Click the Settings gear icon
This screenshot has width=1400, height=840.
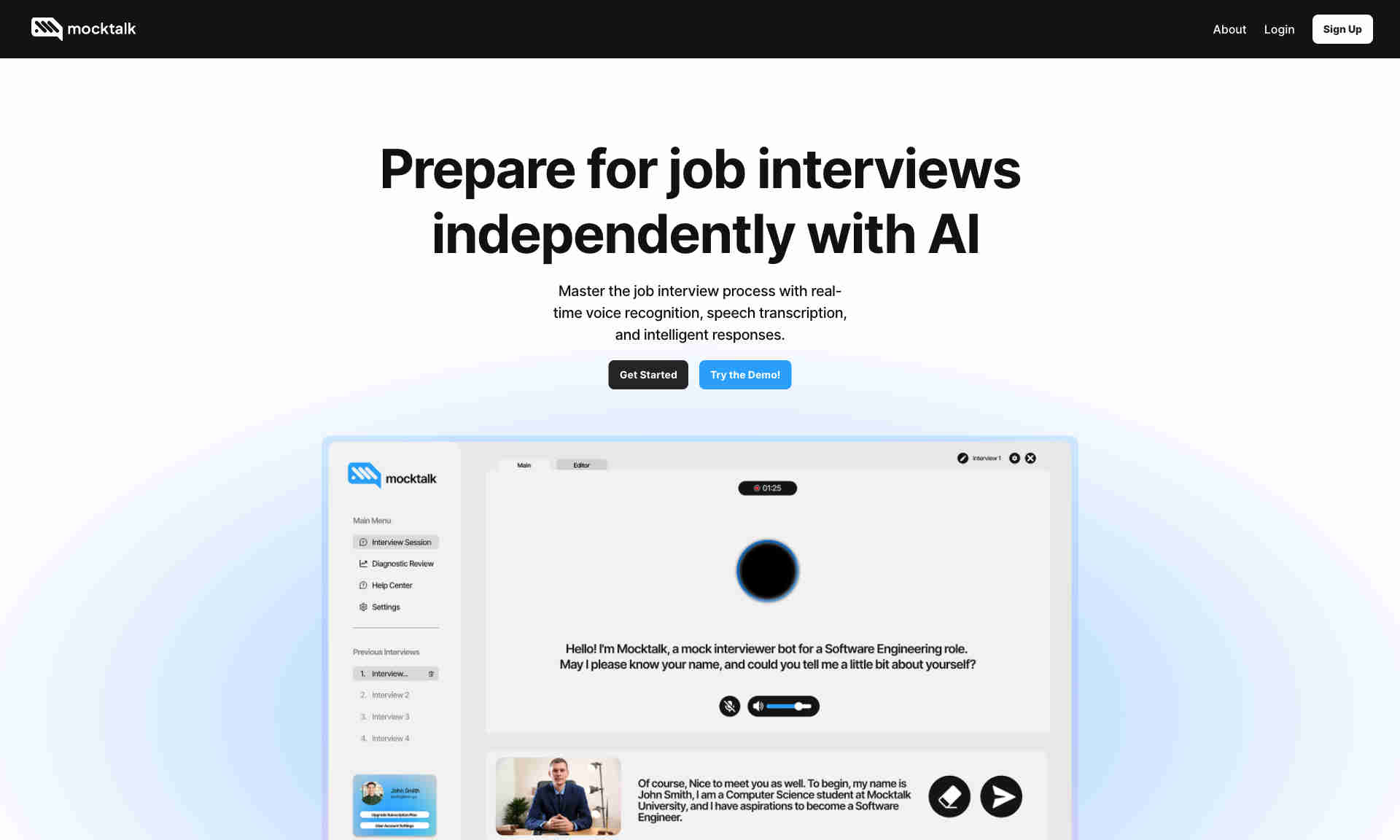pyautogui.click(x=364, y=607)
